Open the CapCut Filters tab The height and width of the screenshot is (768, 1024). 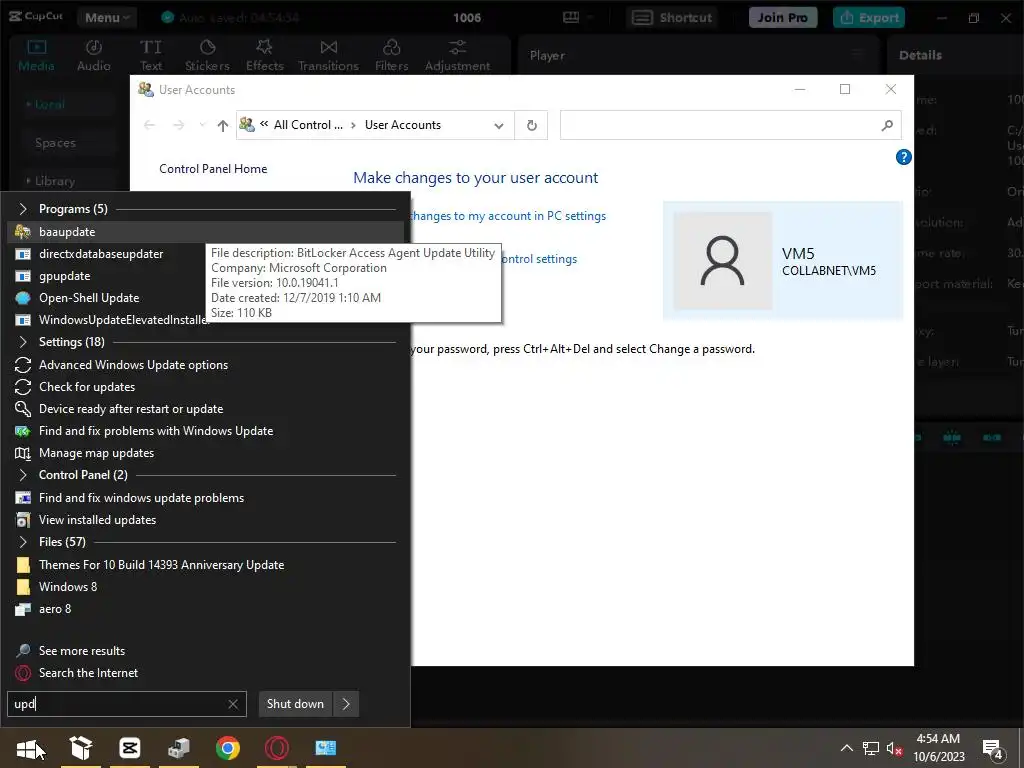coord(391,56)
